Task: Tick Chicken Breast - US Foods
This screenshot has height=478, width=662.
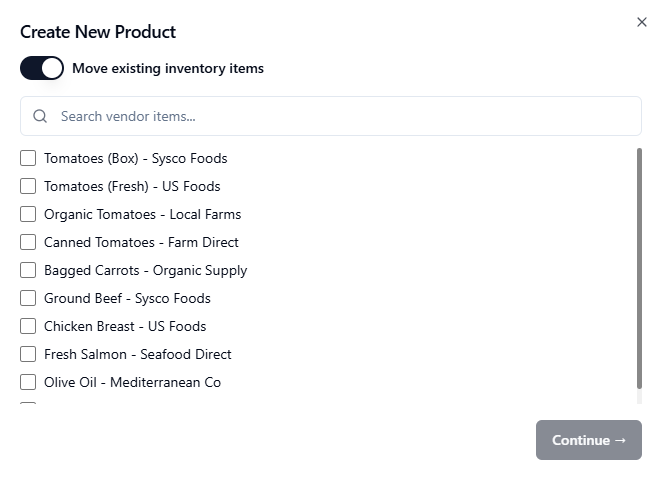Action: coord(28,326)
